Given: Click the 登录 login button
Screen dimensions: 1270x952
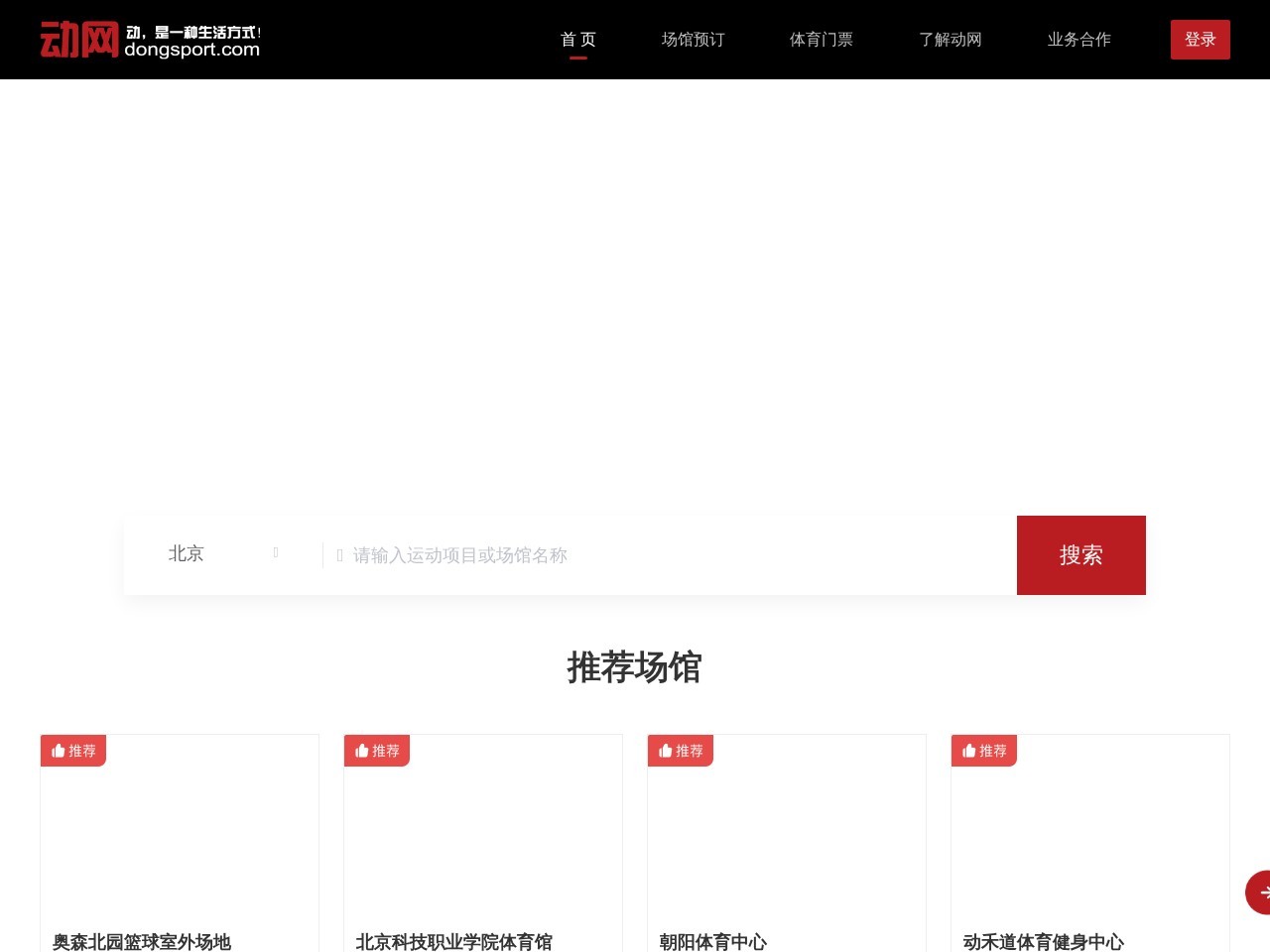Looking at the screenshot, I should (x=1201, y=40).
